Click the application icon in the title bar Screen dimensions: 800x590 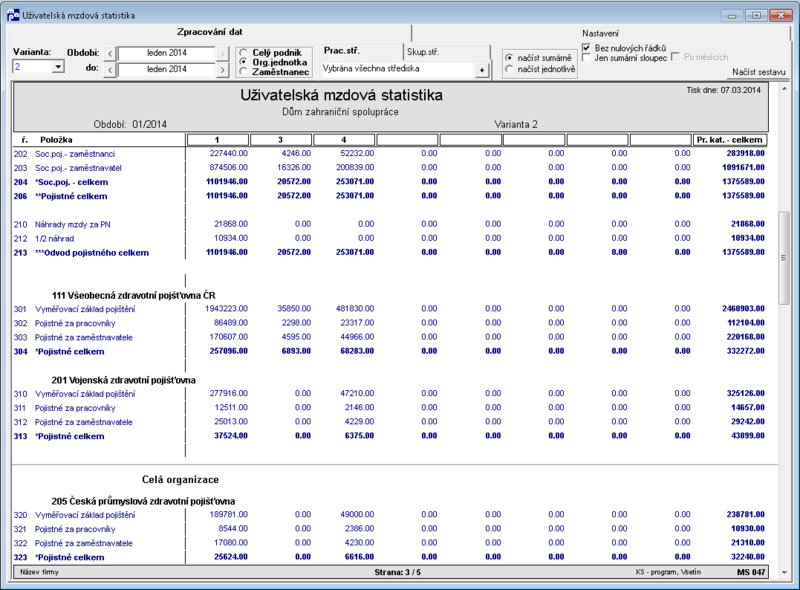click(x=13, y=15)
